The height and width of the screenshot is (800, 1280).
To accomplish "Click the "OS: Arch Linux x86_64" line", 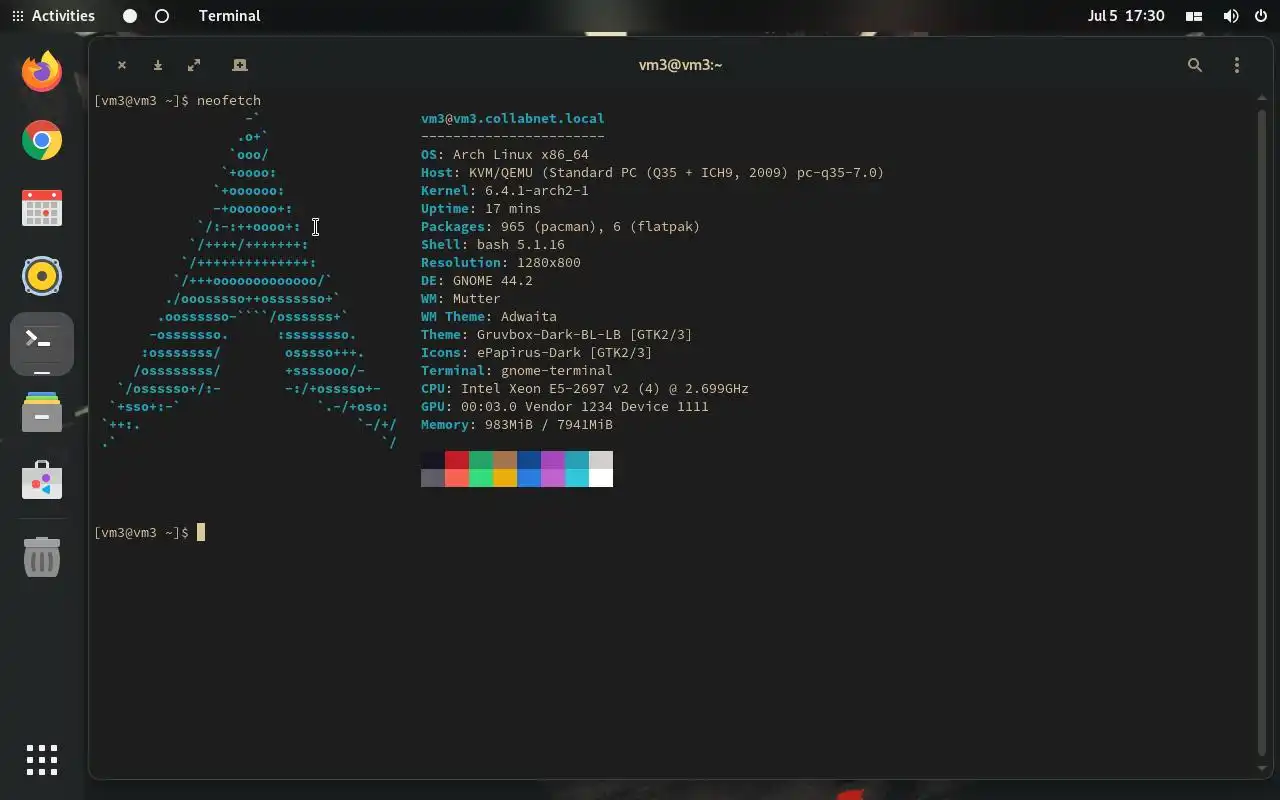I will pos(505,155).
